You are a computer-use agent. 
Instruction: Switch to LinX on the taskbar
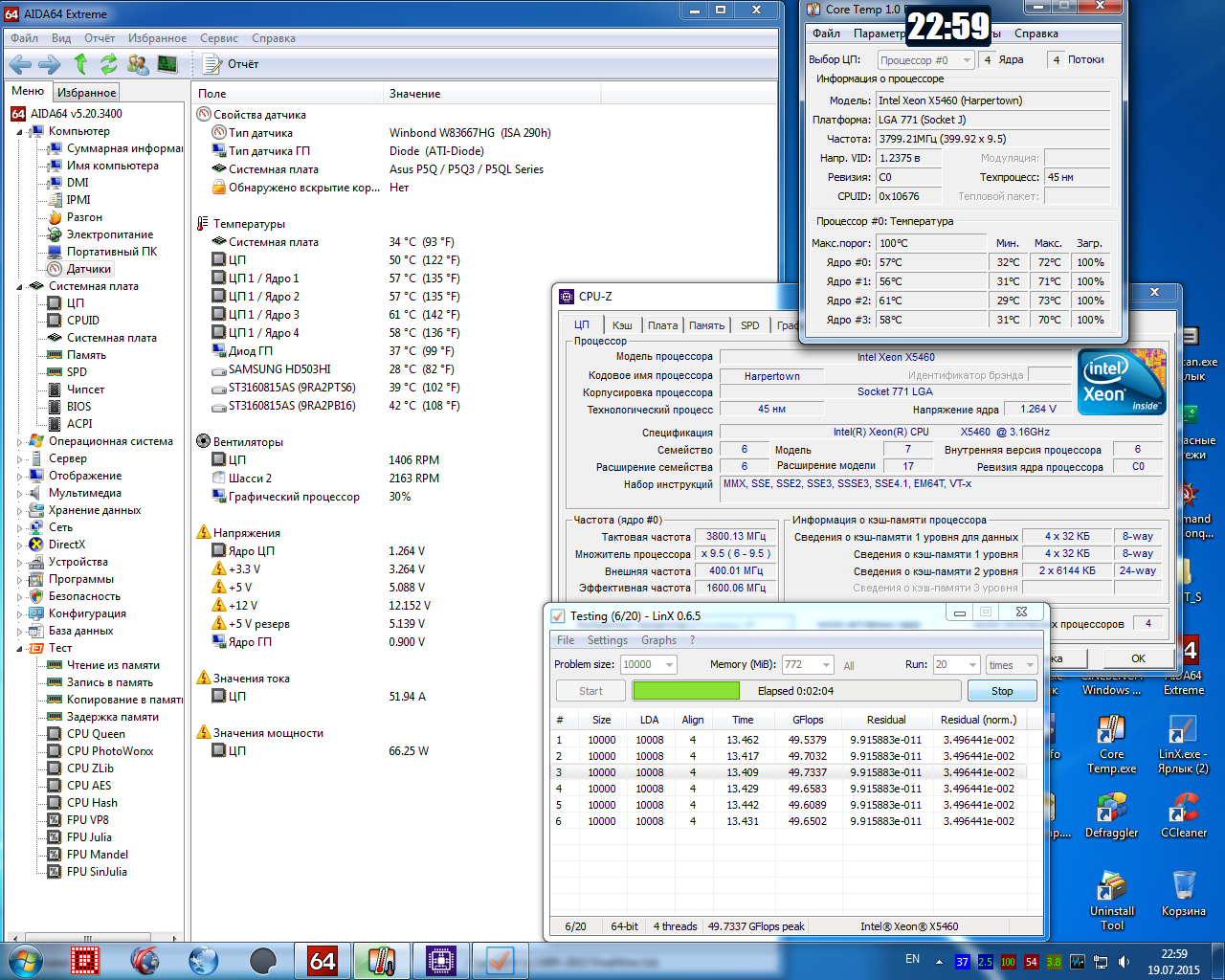click(x=500, y=960)
